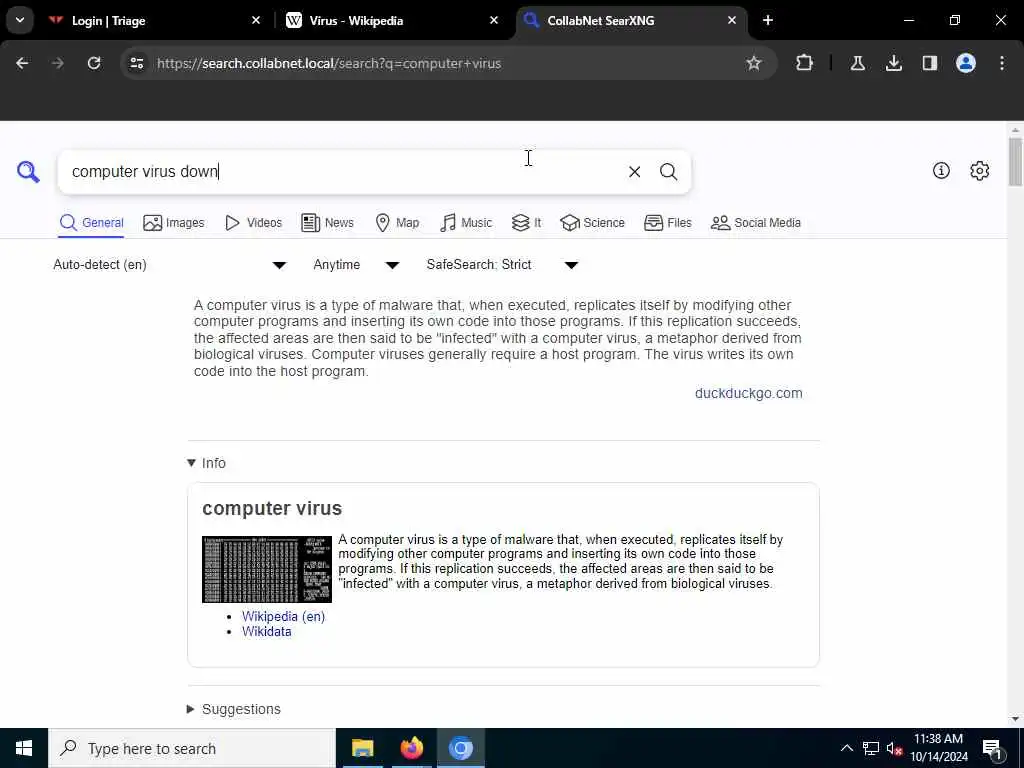Collapse the Info section
The image size is (1024, 768).
(x=206, y=463)
